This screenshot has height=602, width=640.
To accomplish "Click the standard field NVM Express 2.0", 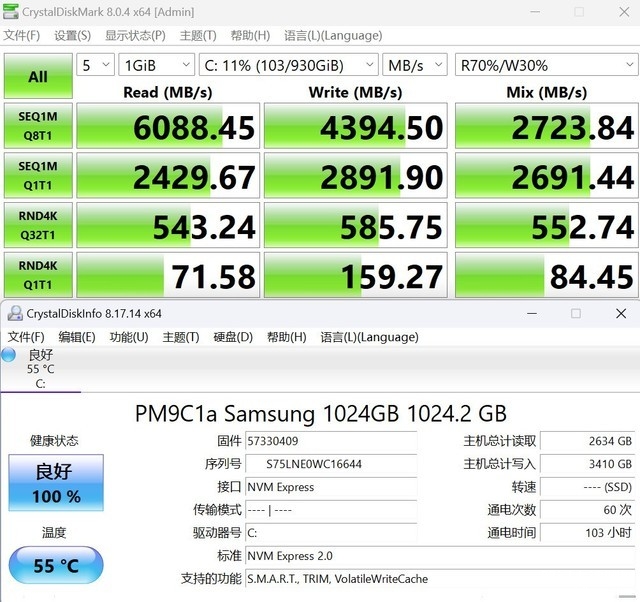I will point(440,555).
